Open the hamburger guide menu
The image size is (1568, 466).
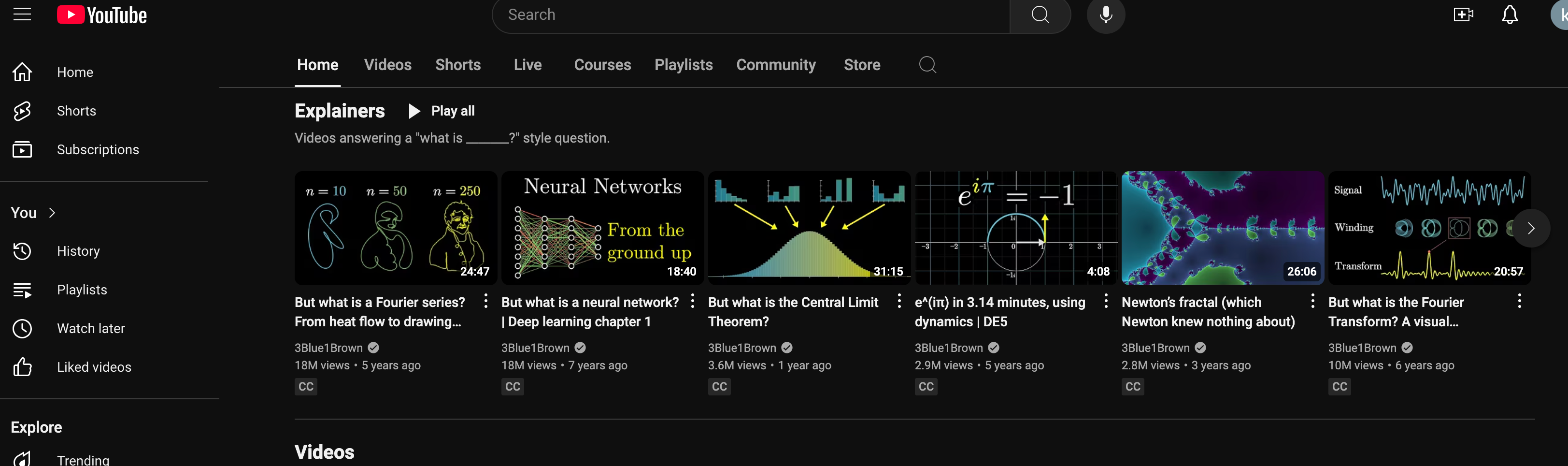[22, 15]
